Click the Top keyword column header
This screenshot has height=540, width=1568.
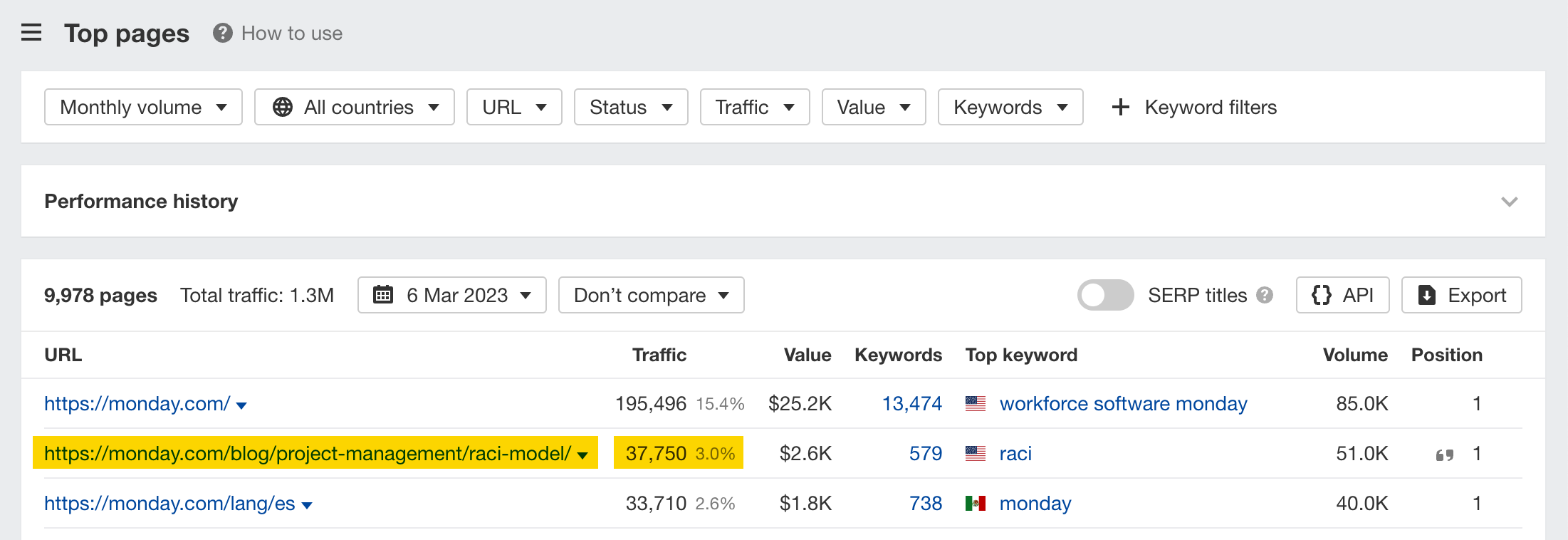coord(1021,355)
